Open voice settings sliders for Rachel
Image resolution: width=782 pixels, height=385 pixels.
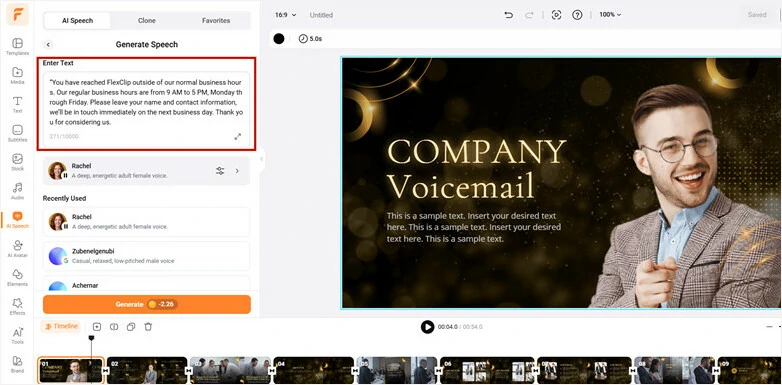click(220, 171)
